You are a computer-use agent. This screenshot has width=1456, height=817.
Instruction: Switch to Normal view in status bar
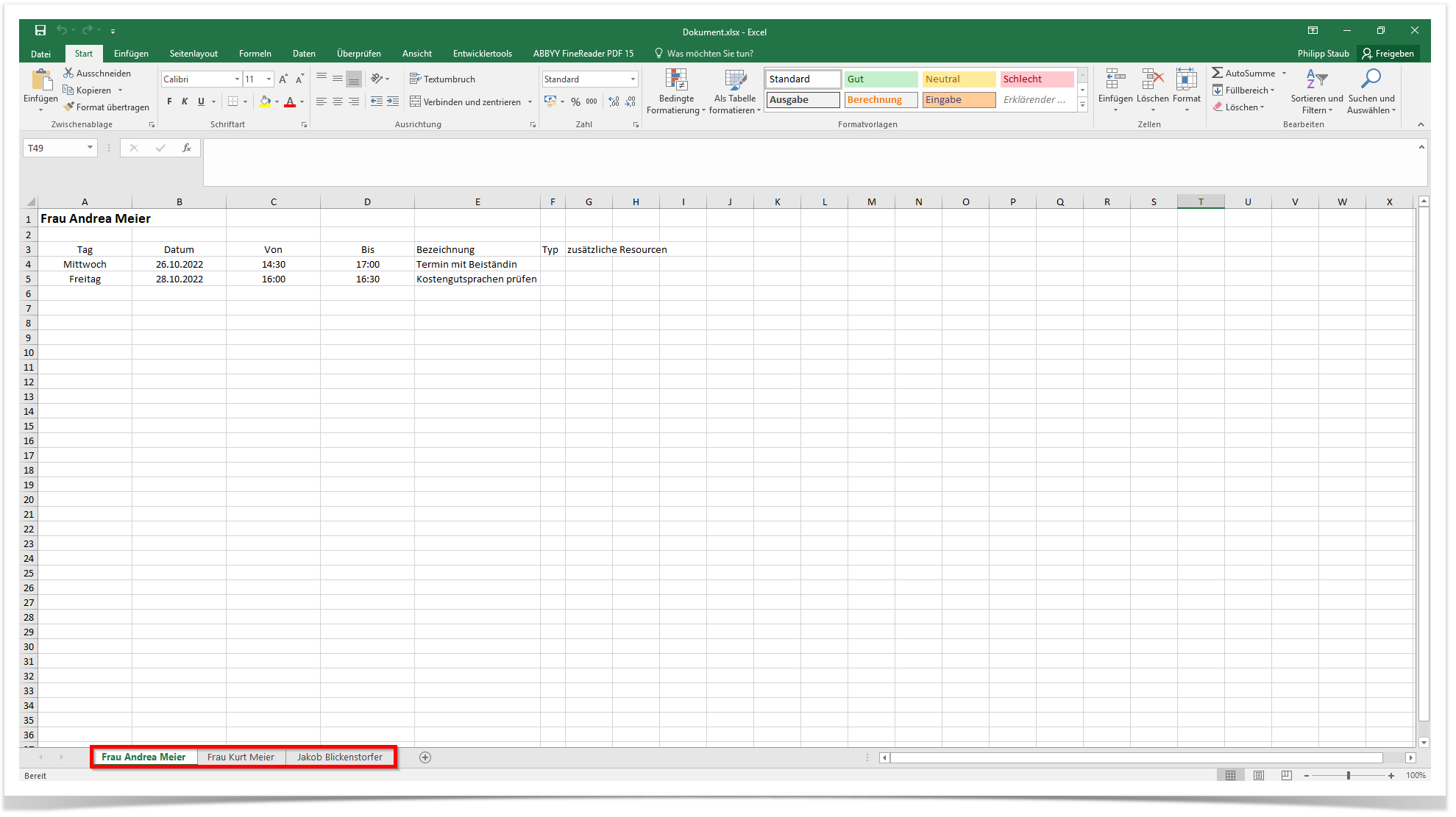click(x=1230, y=776)
